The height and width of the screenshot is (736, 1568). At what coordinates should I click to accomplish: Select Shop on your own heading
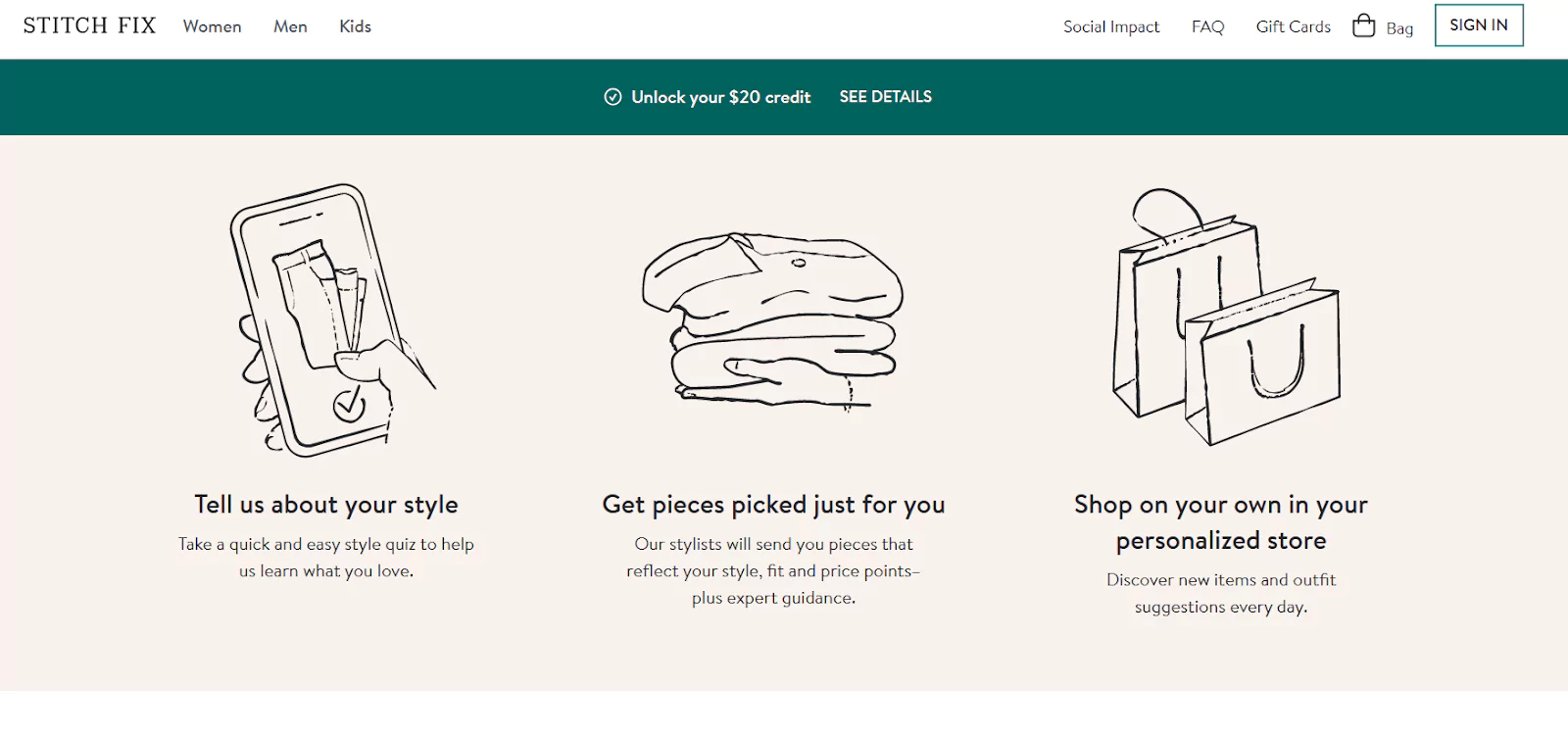tap(1221, 522)
